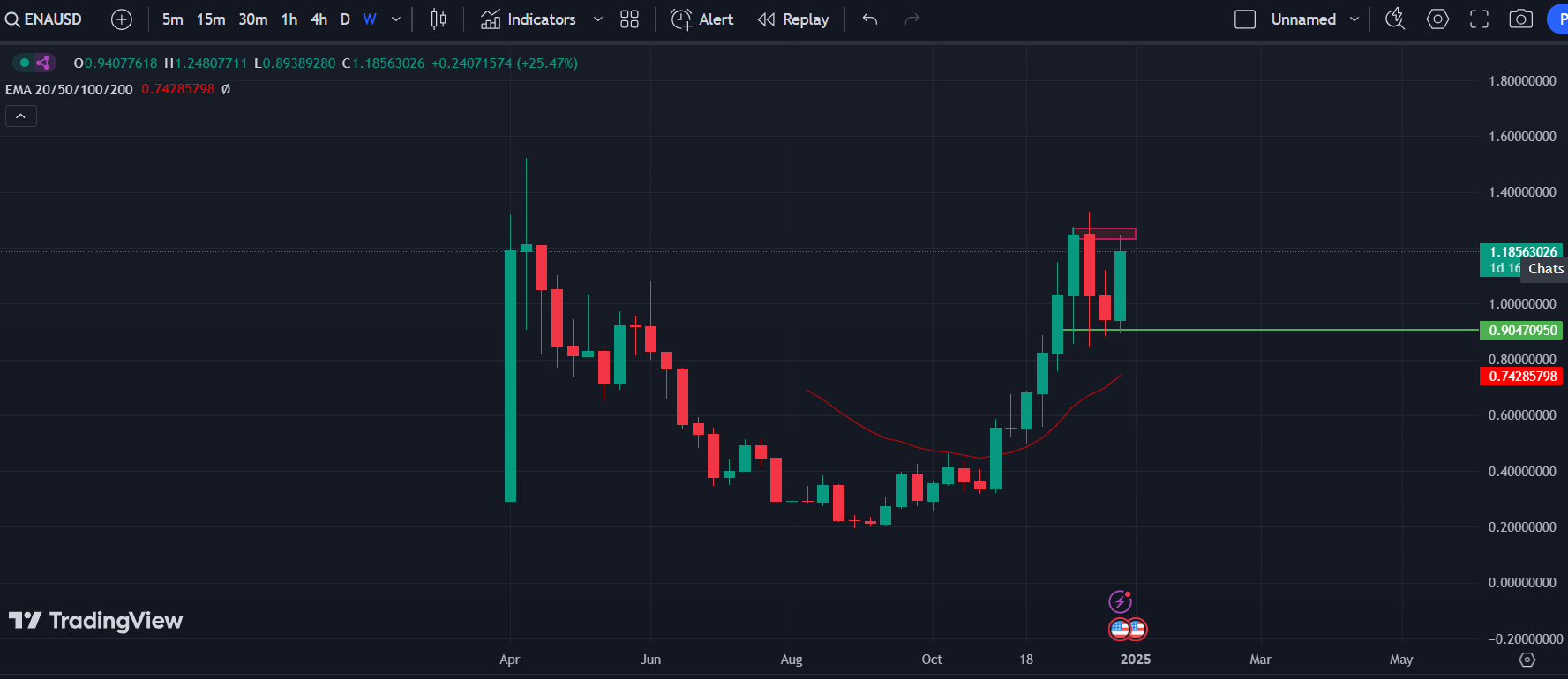Expand the favorite indicators dropdown arrow
The width and height of the screenshot is (1568, 679).
click(598, 19)
